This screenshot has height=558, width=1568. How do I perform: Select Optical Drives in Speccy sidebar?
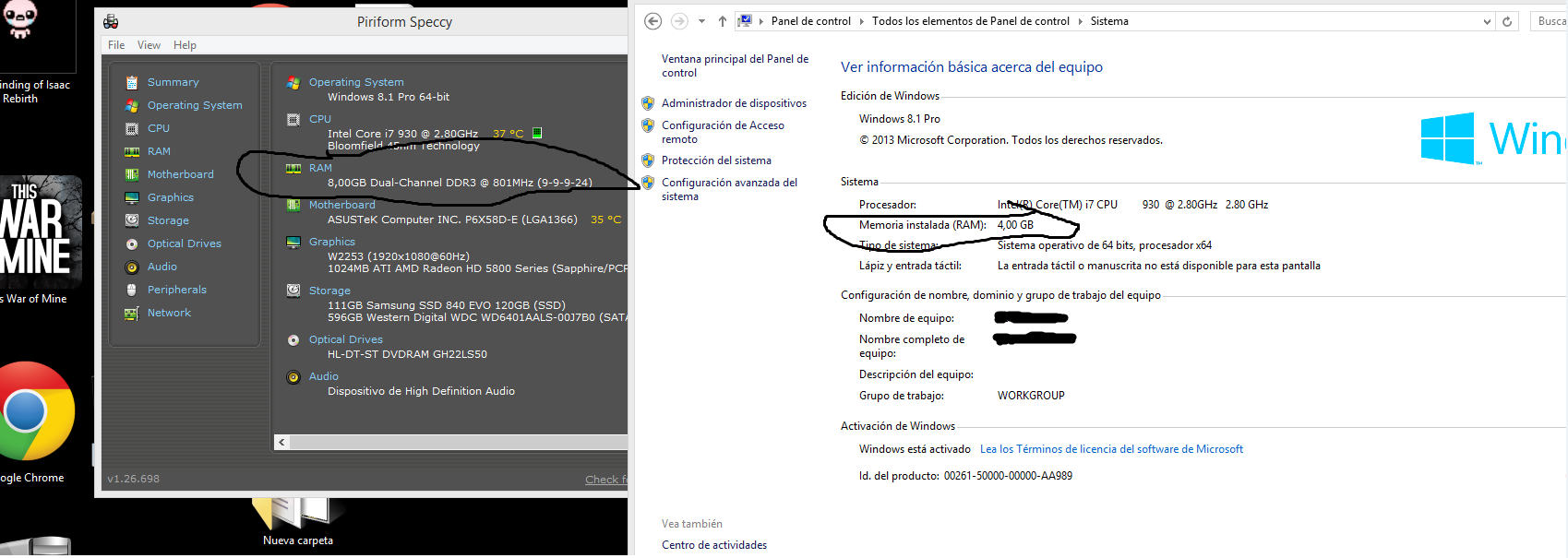(x=185, y=243)
